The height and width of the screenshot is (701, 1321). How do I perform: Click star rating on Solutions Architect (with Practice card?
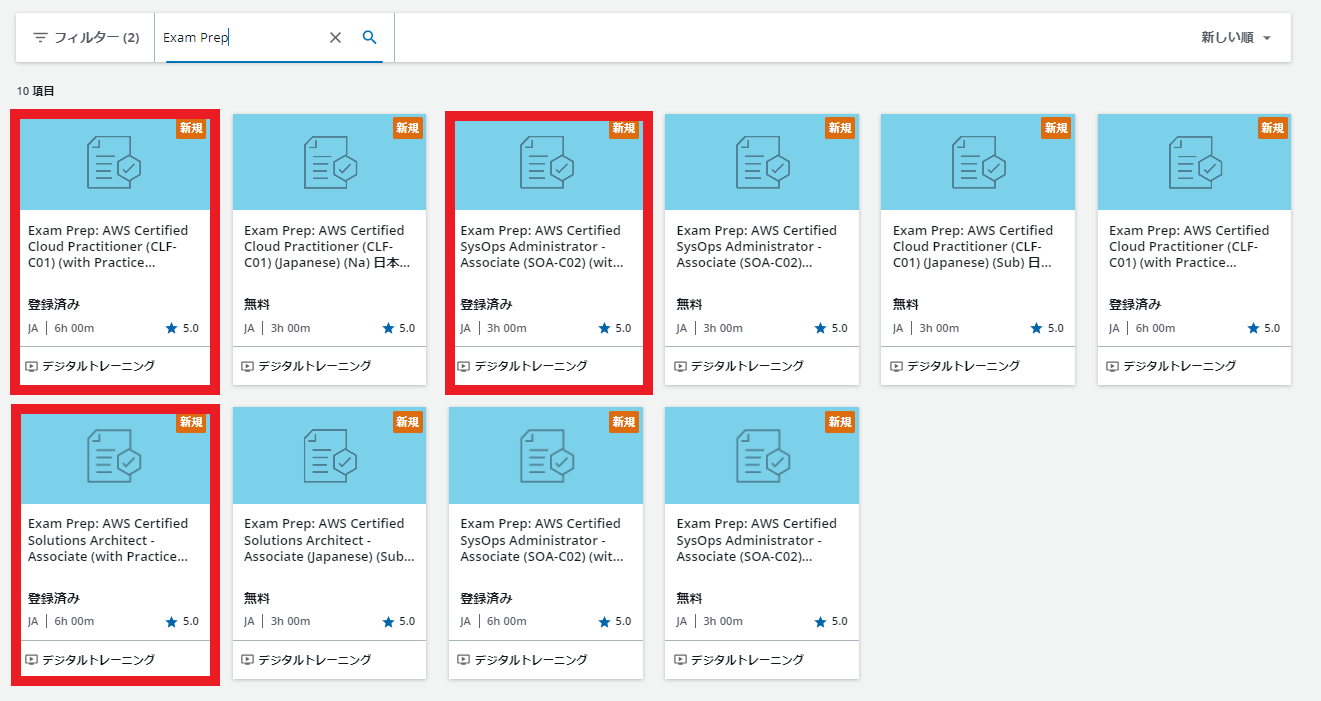coord(182,621)
